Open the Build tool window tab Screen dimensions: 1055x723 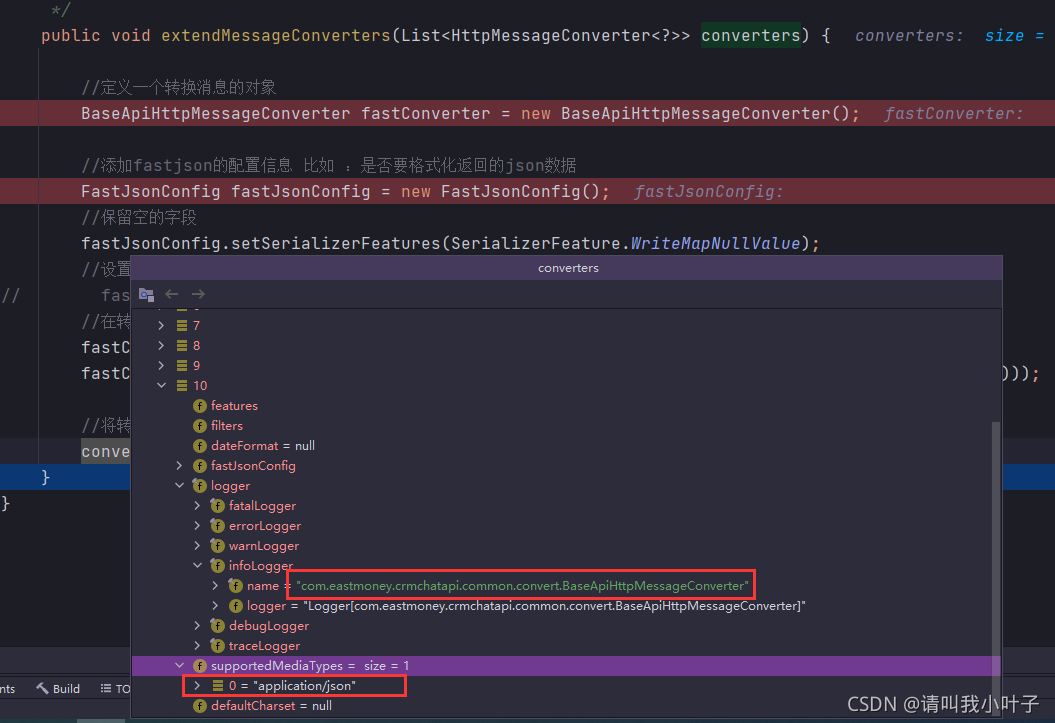[x=58, y=689]
